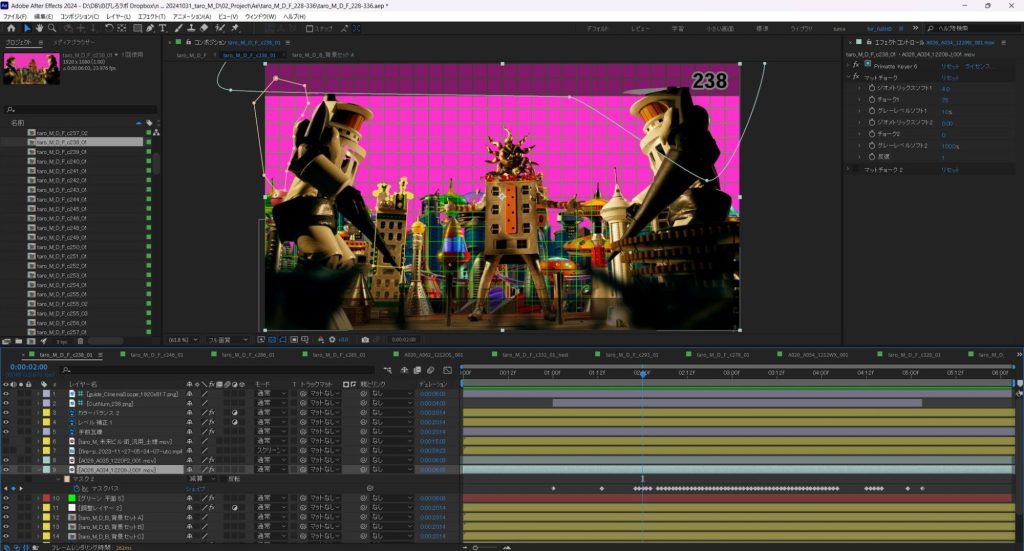The image size is (1024, 551).
Task: Select the Type text tool
Action: (x=163, y=28)
